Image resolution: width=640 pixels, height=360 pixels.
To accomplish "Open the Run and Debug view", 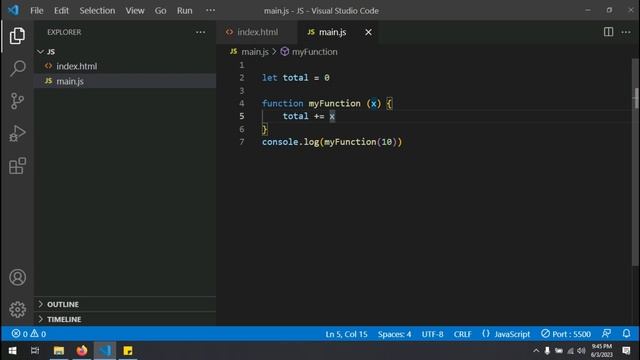I will coord(17,133).
